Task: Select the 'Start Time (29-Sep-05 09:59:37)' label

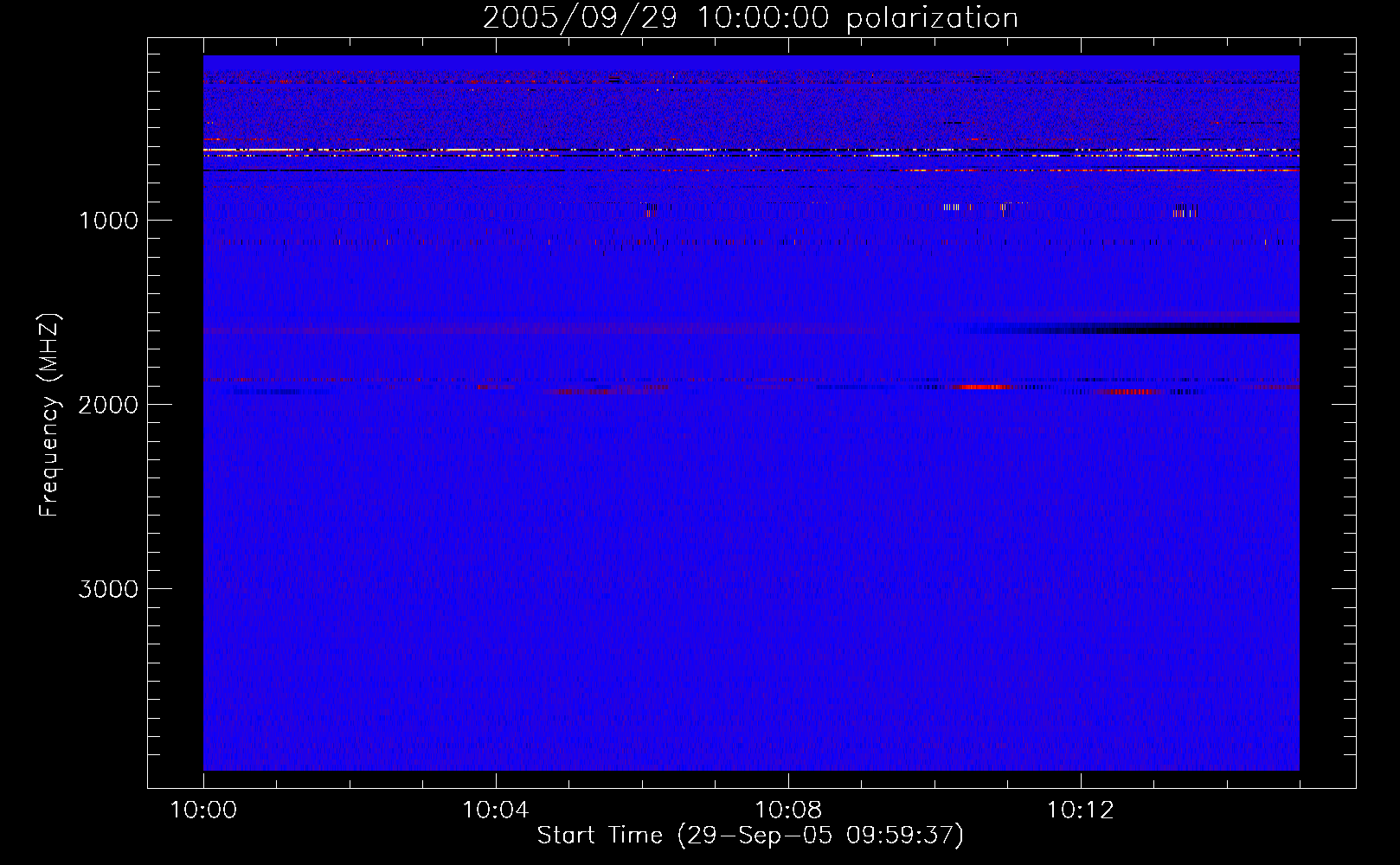Action: (750, 835)
